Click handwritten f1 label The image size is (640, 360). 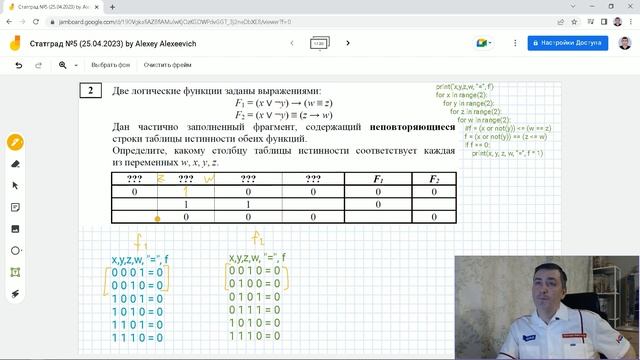tap(140, 242)
